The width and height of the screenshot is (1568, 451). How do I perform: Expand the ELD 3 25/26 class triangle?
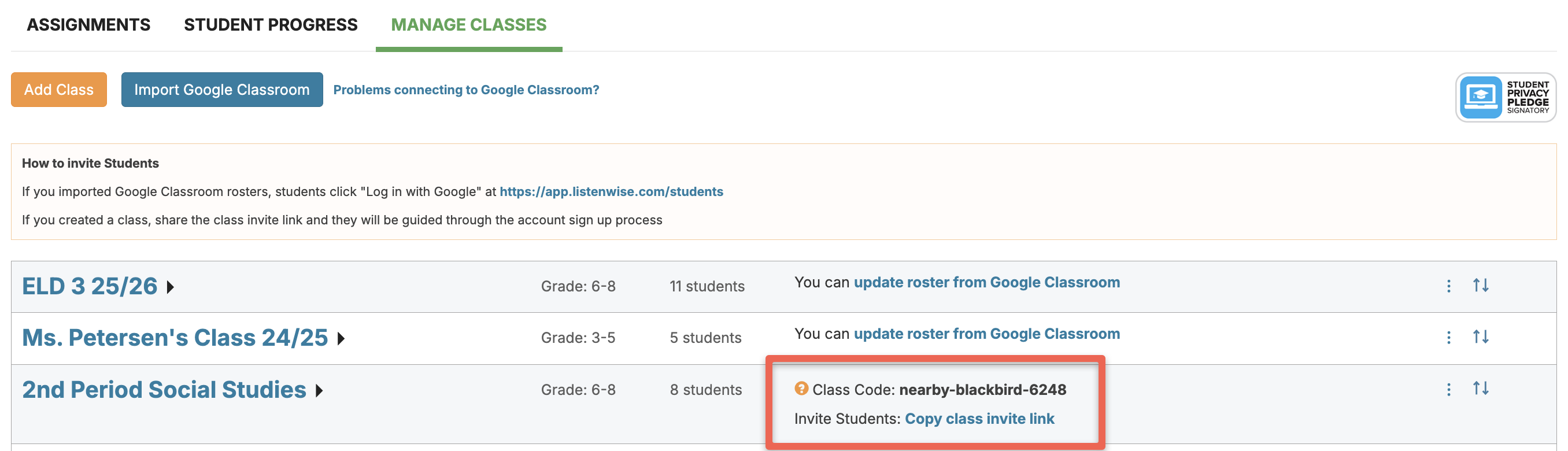[171, 287]
